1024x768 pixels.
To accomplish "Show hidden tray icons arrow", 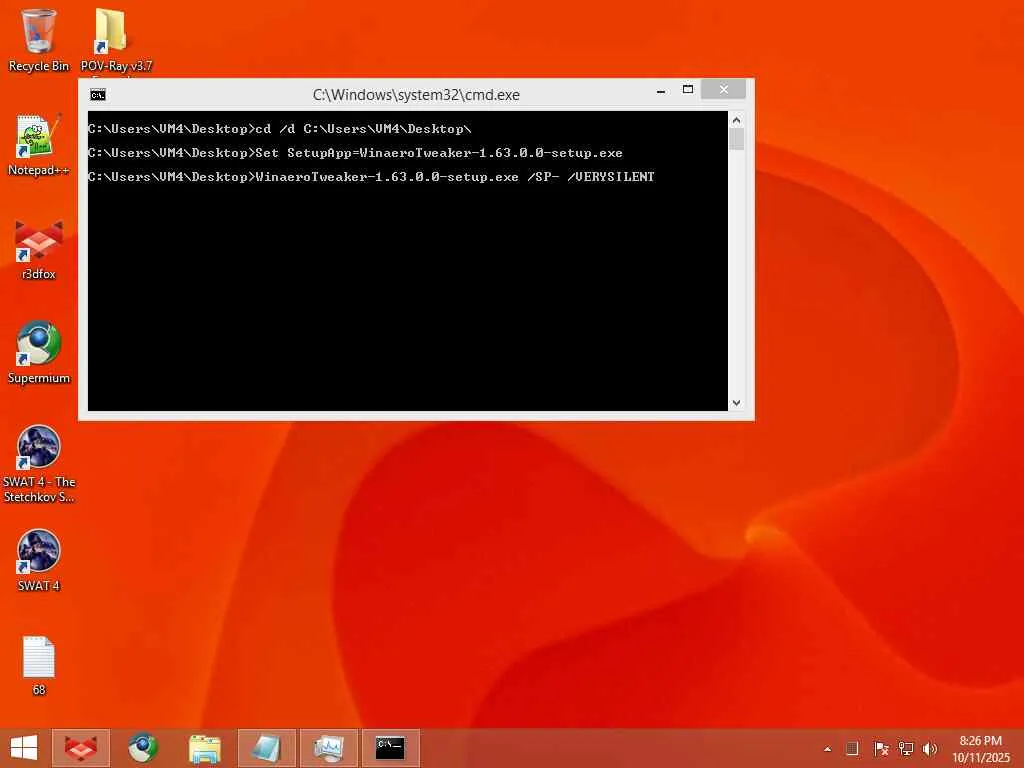I will (827, 749).
